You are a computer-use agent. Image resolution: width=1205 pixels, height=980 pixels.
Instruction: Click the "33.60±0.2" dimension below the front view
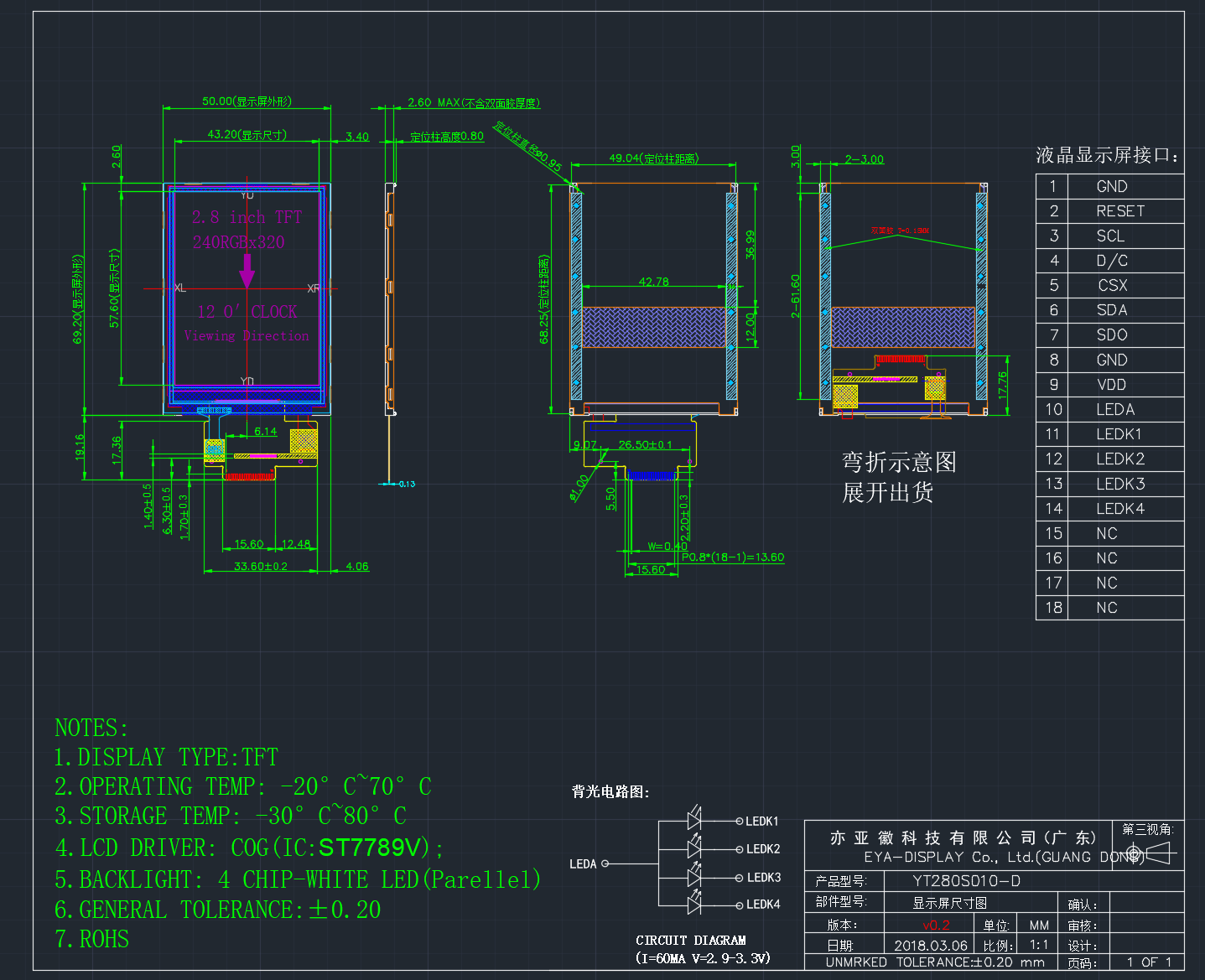pyautogui.click(x=261, y=567)
